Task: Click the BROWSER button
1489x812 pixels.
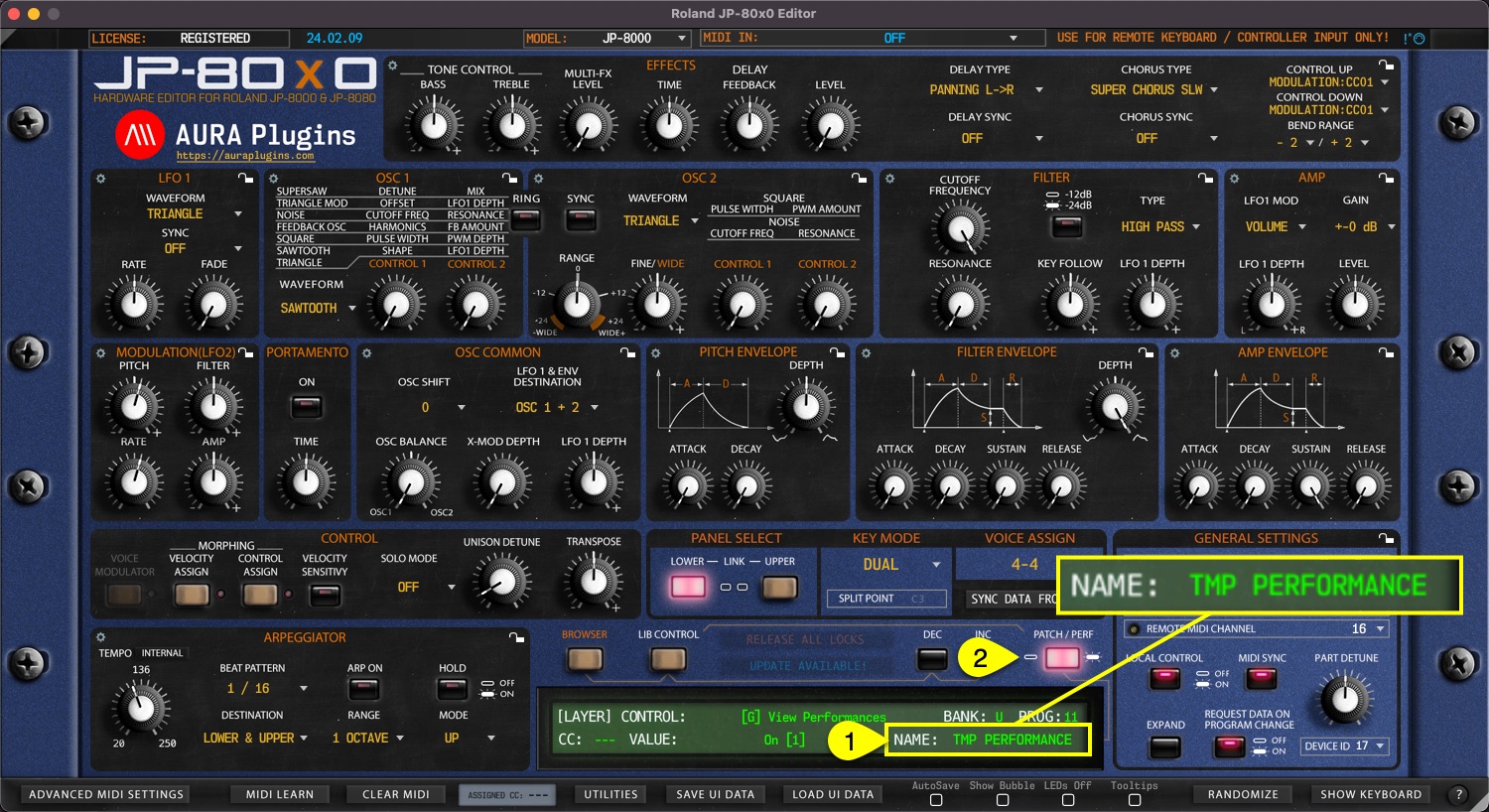Action: pyautogui.click(x=584, y=659)
